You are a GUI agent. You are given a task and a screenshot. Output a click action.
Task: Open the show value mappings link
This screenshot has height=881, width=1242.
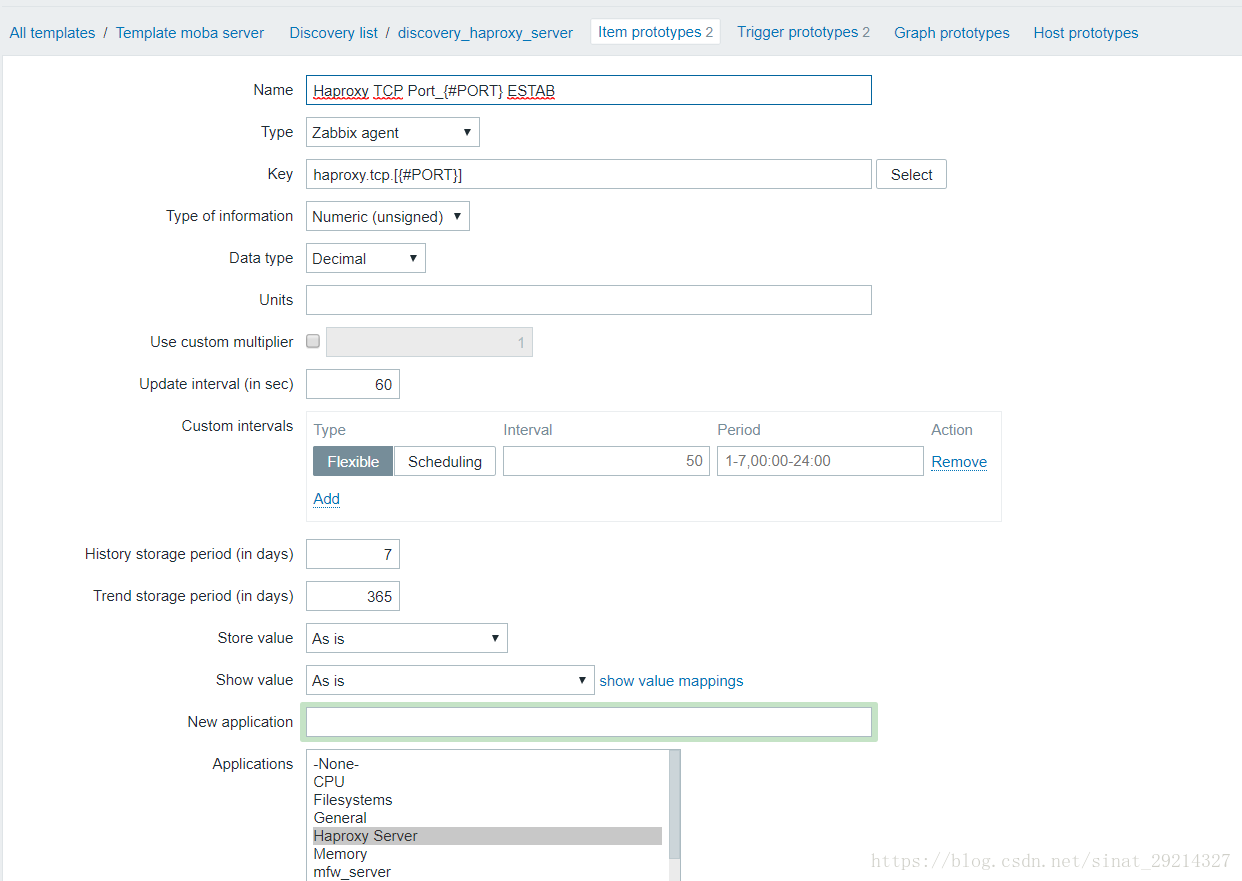(671, 681)
